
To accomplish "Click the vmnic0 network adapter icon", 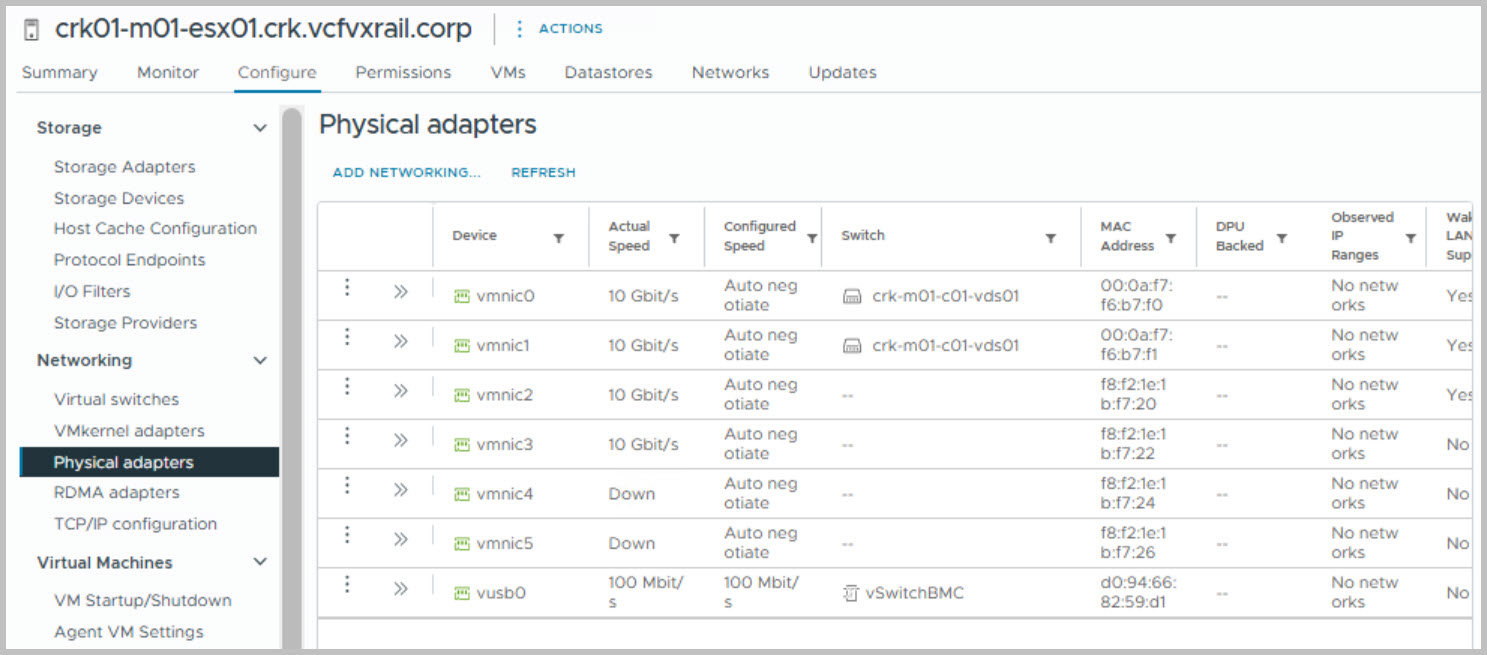I will tap(462, 296).
